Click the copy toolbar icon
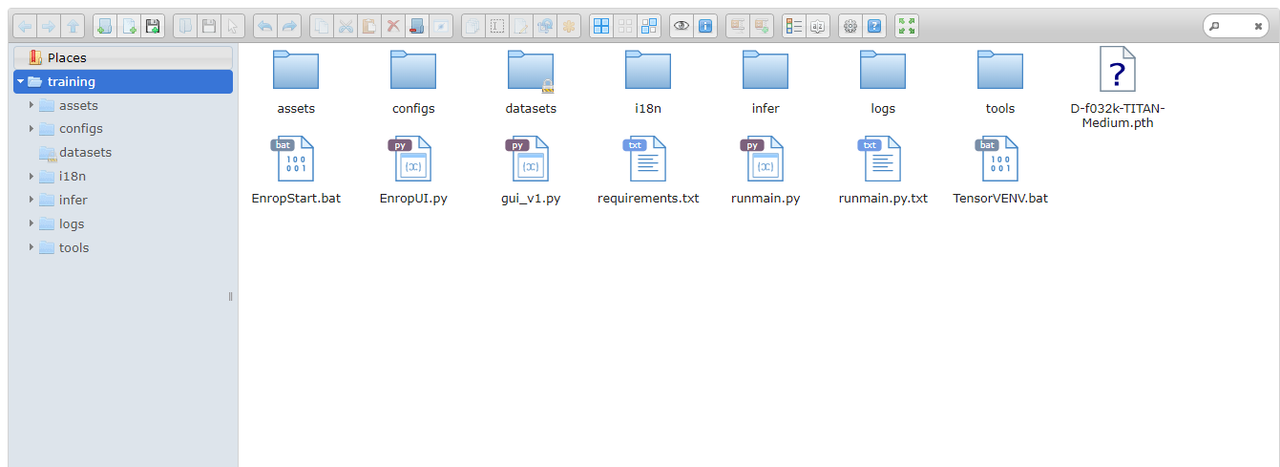This screenshot has height=467, width=1280. click(320, 26)
